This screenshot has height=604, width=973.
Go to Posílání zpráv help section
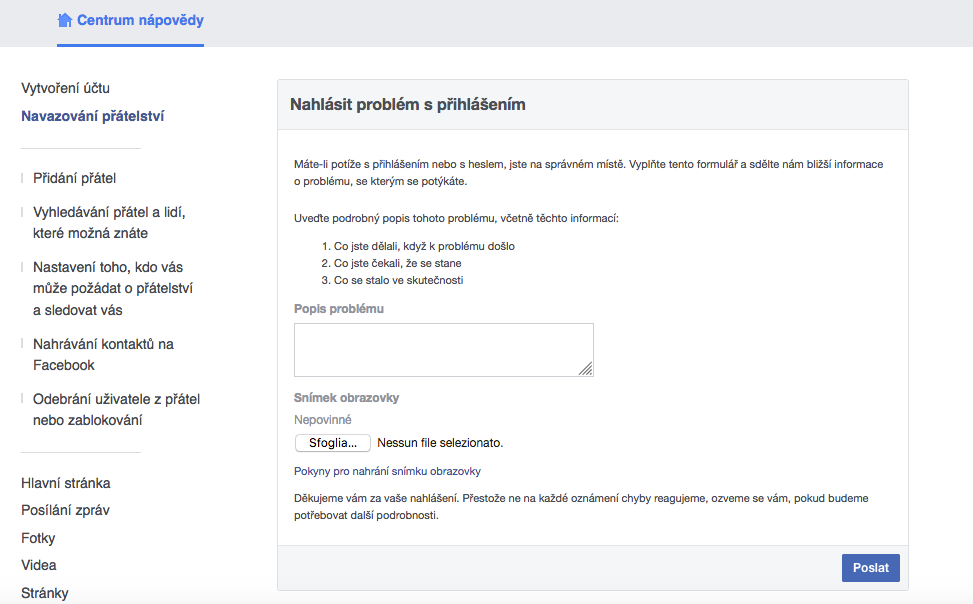65,510
